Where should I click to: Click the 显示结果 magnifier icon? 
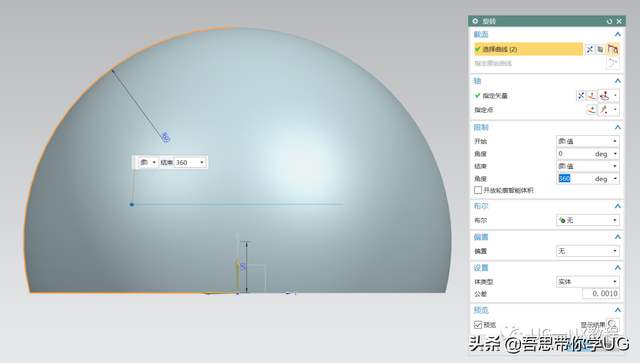612,324
